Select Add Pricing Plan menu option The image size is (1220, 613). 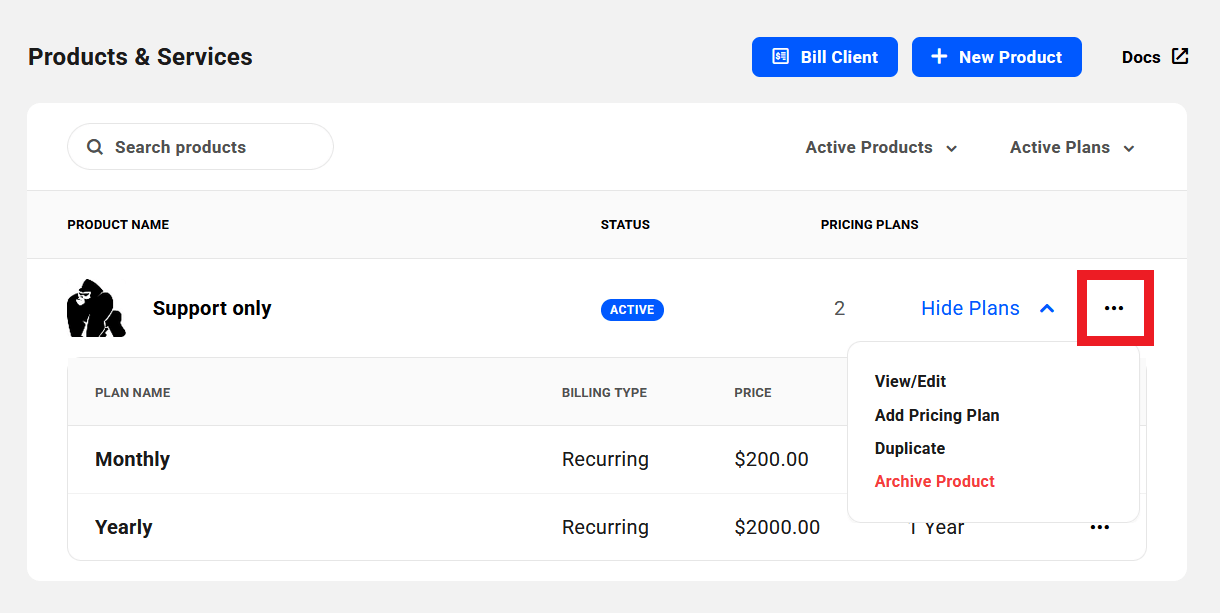click(x=937, y=415)
